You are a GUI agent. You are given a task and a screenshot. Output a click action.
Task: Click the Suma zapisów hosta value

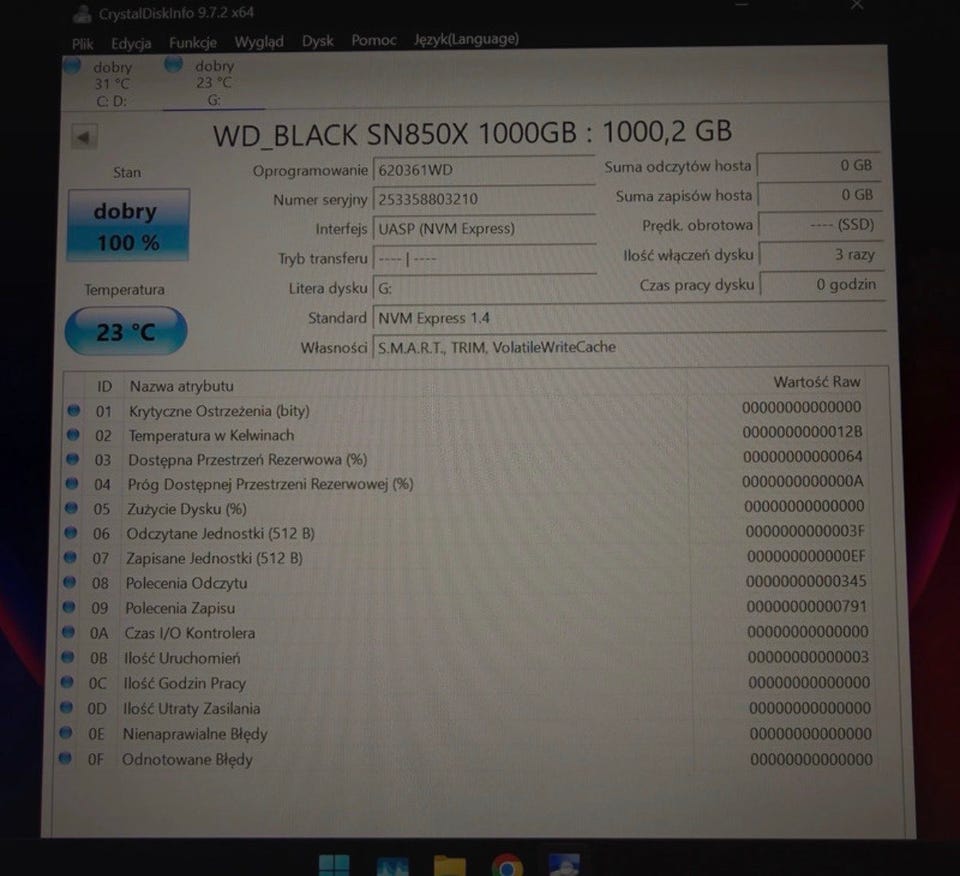[x=819, y=195]
